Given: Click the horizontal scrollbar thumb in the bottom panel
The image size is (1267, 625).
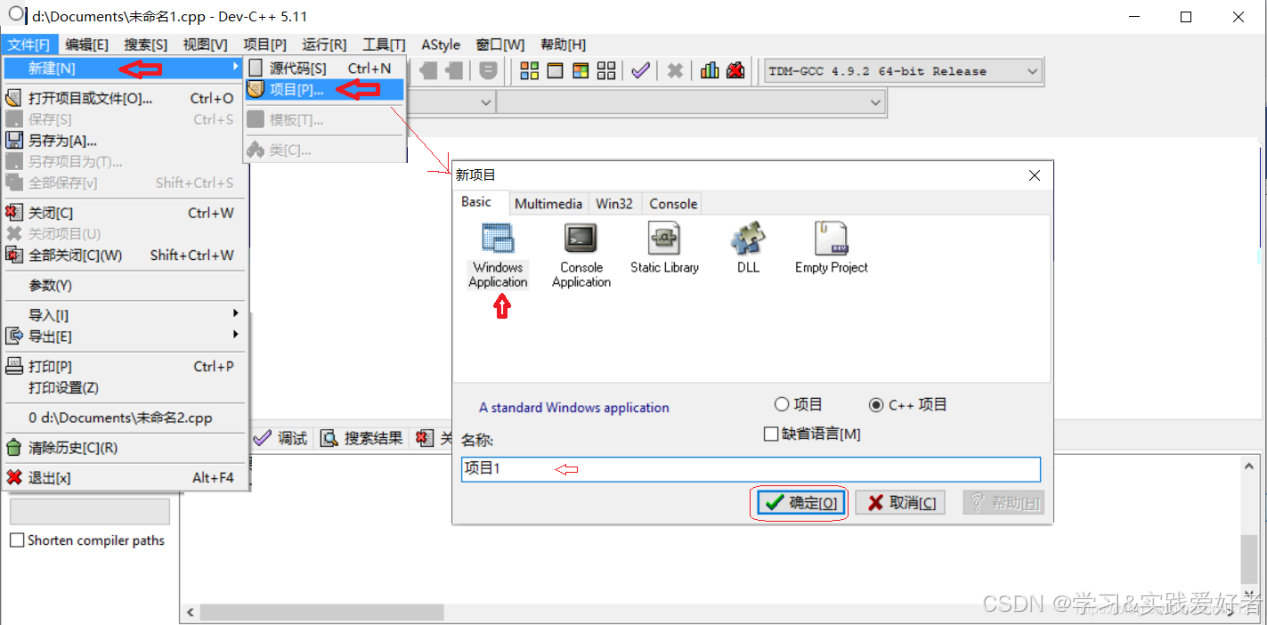Looking at the screenshot, I should click(322, 612).
